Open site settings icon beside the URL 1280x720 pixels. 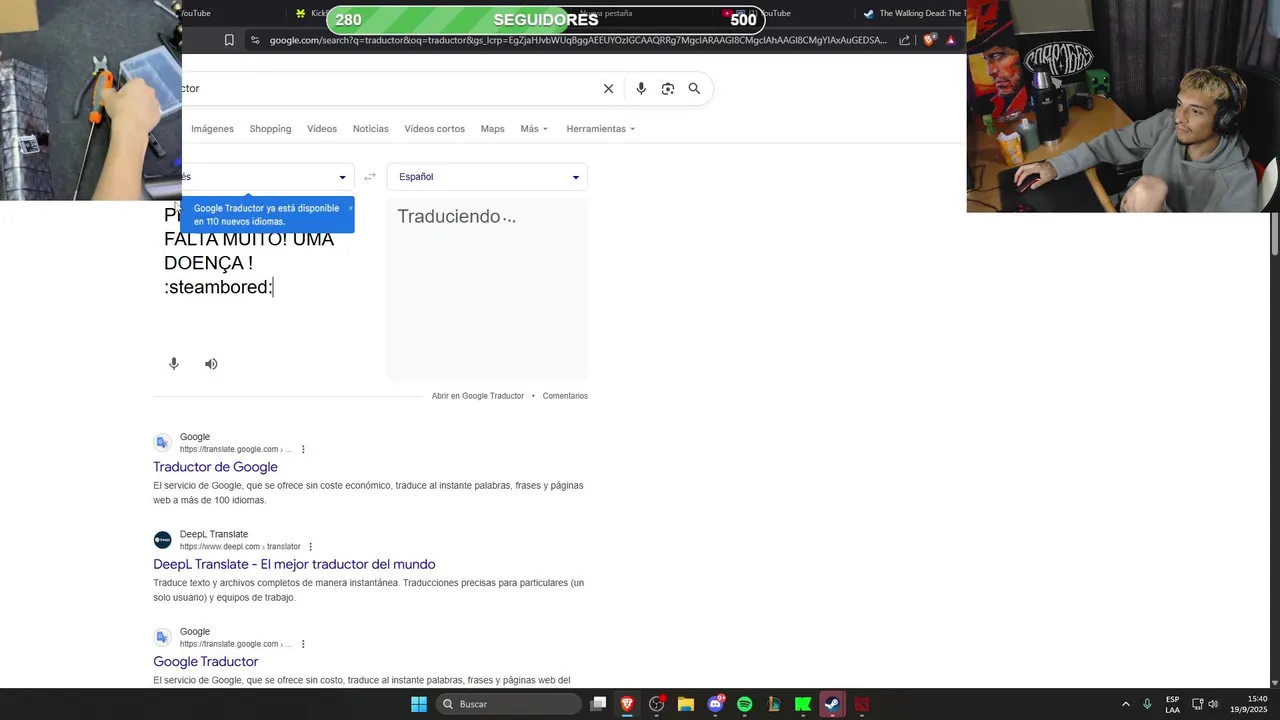255,40
